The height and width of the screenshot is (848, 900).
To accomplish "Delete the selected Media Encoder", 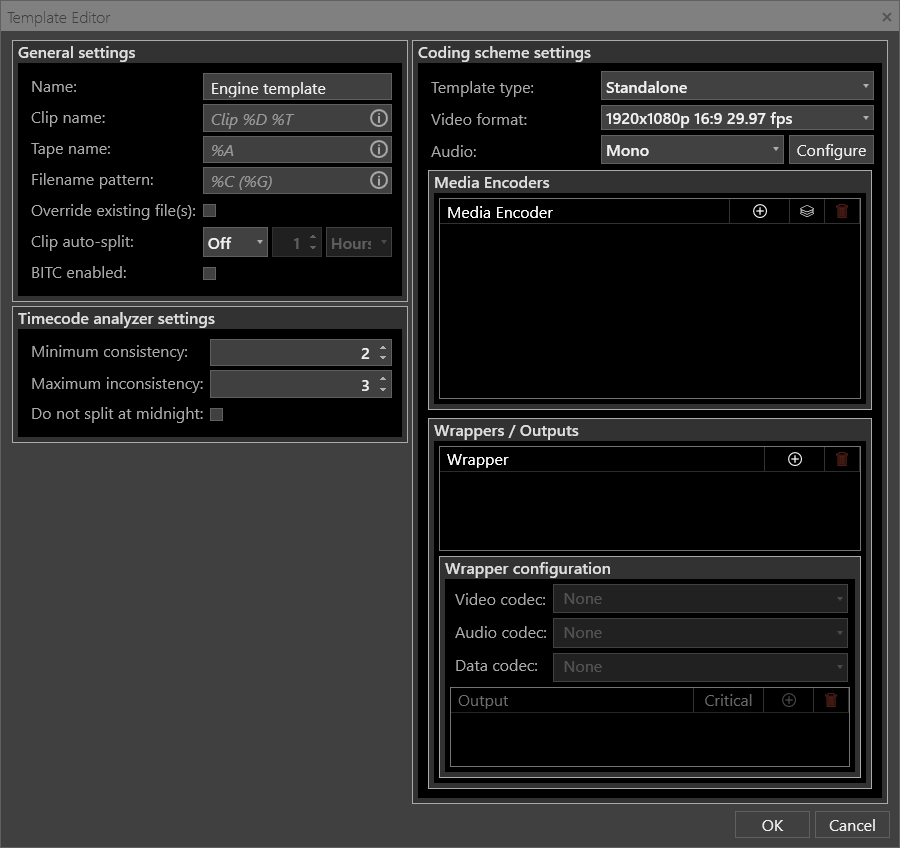I will (841, 211).
